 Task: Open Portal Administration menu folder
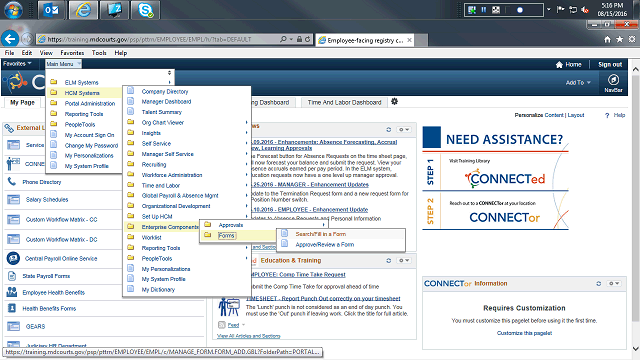(x=90, y=103)
